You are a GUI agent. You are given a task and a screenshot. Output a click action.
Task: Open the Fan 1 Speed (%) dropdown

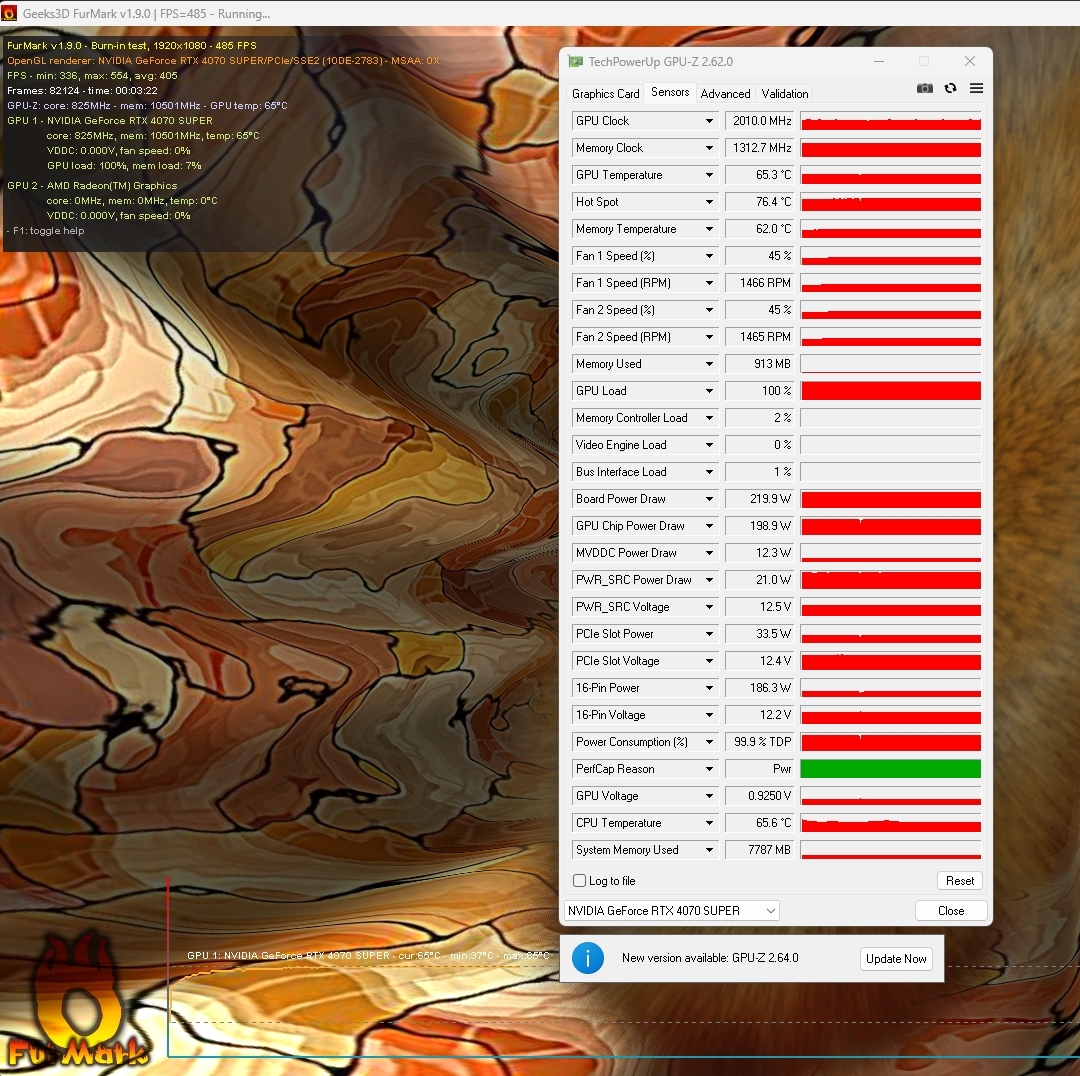tap(709, 256)
